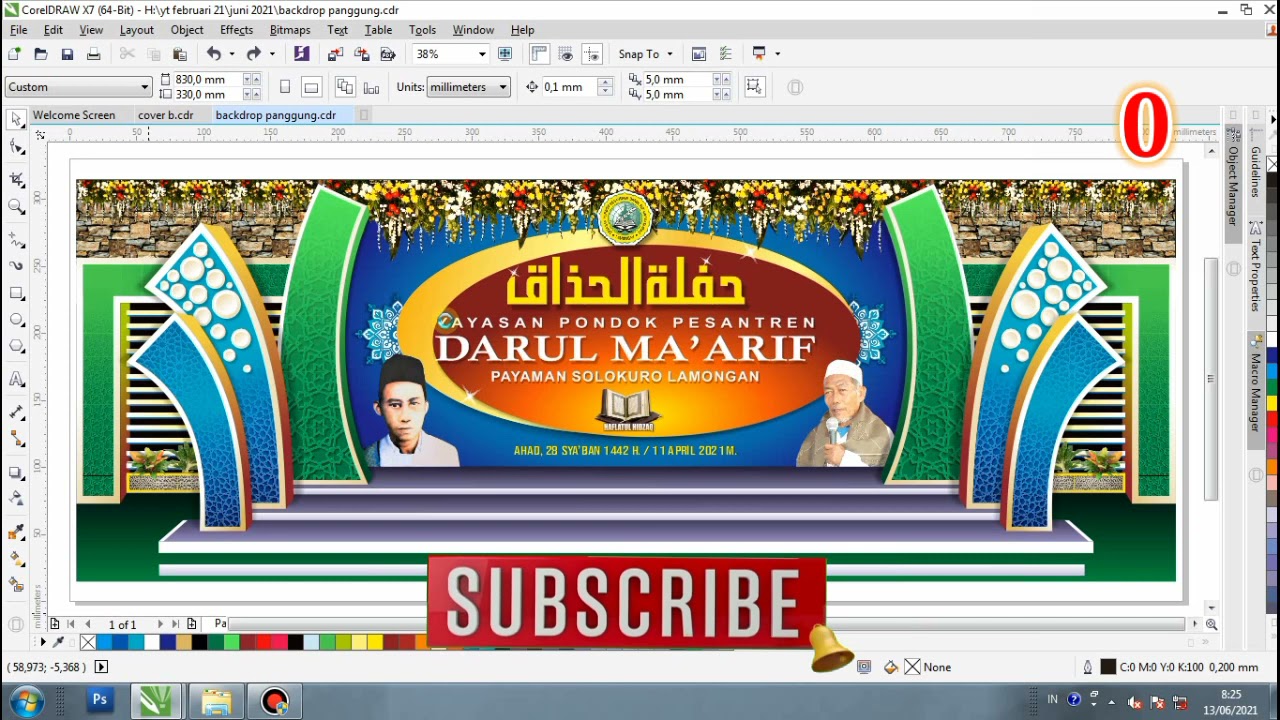Select the Freehand tool

[16, 240]
